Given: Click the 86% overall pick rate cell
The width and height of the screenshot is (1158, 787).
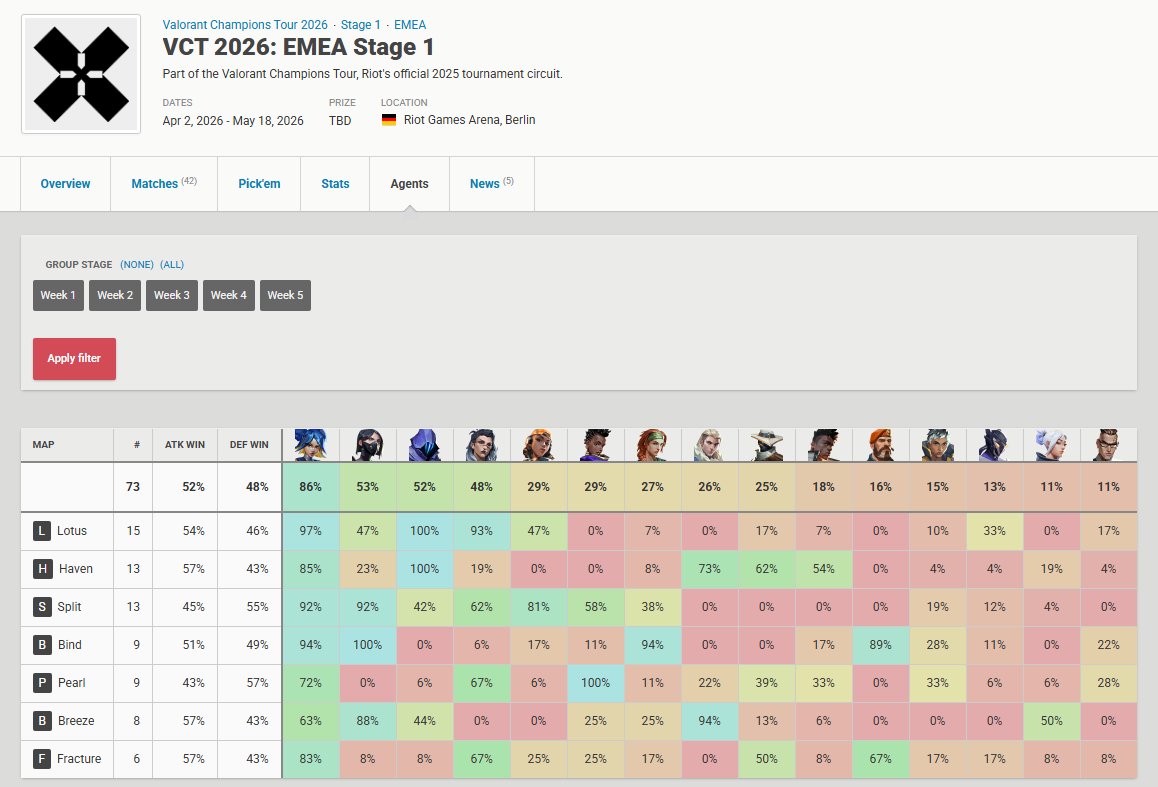Looking at the screenshot, I should coord(310,487).
